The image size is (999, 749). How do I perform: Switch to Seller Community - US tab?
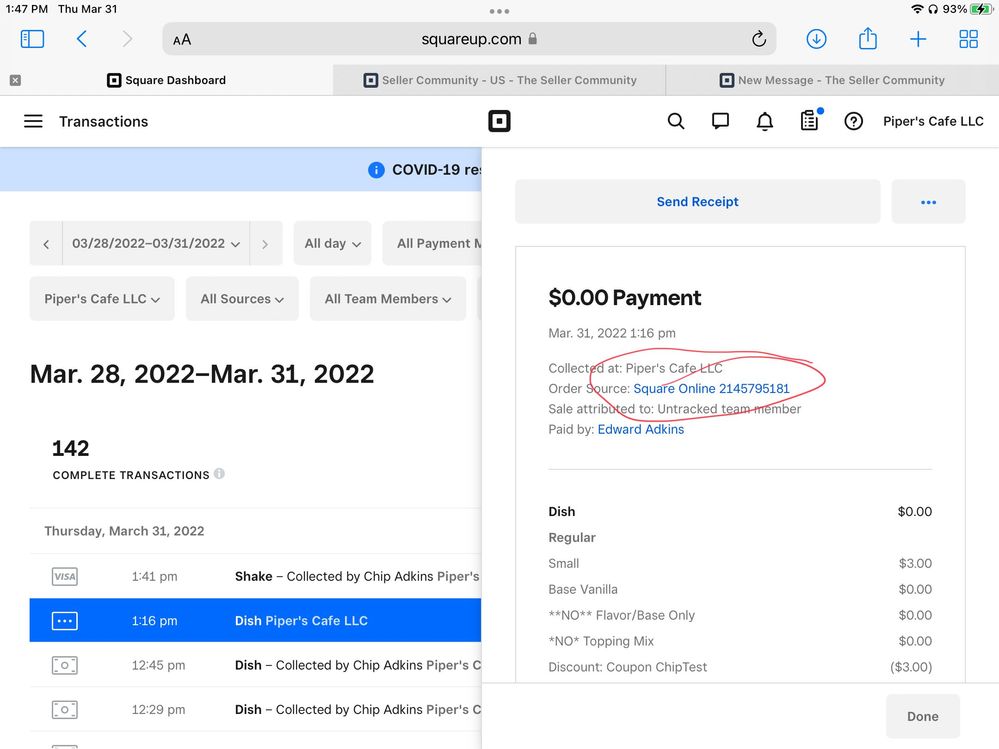(500, 80)
